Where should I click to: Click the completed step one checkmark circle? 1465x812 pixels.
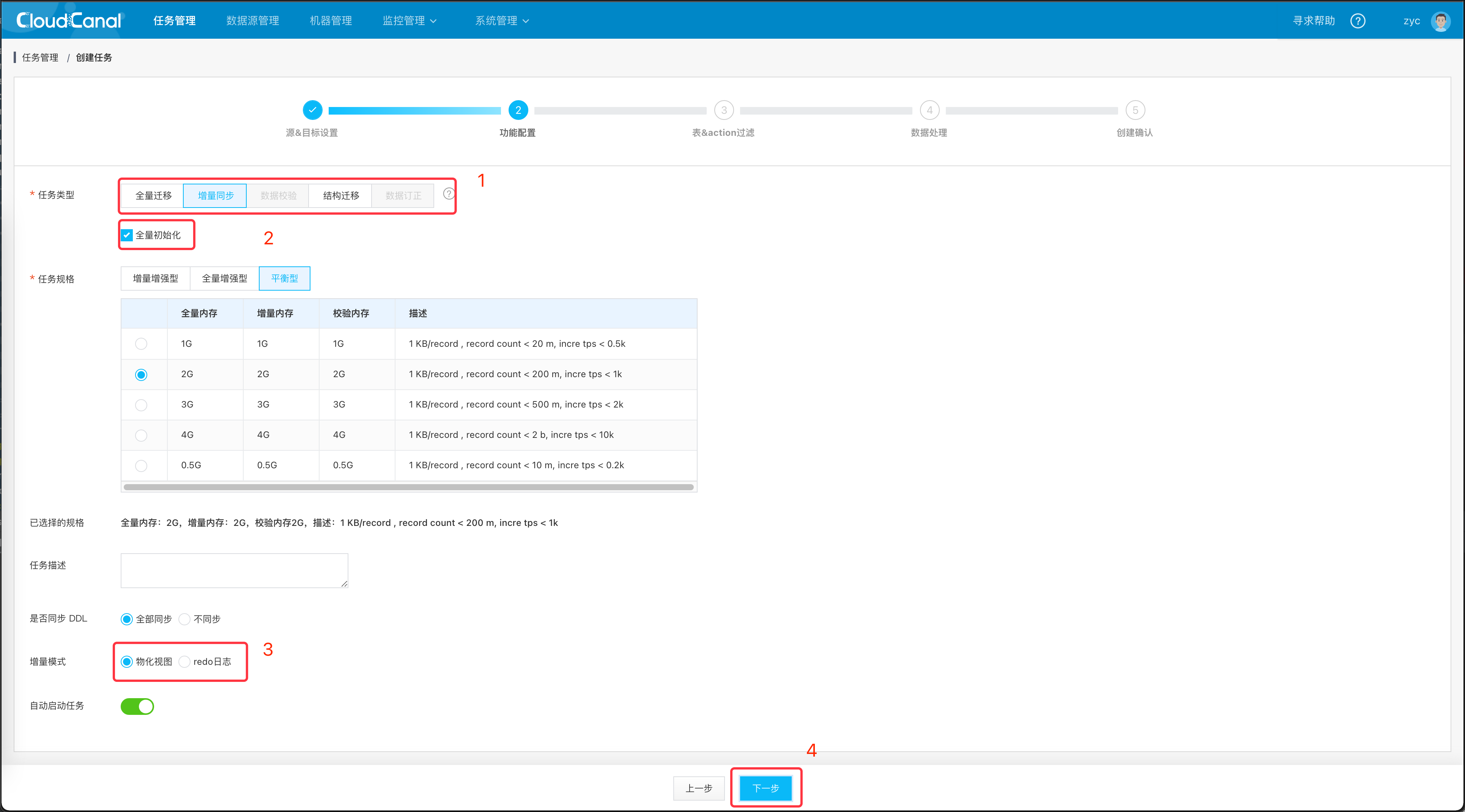point(312,110)
